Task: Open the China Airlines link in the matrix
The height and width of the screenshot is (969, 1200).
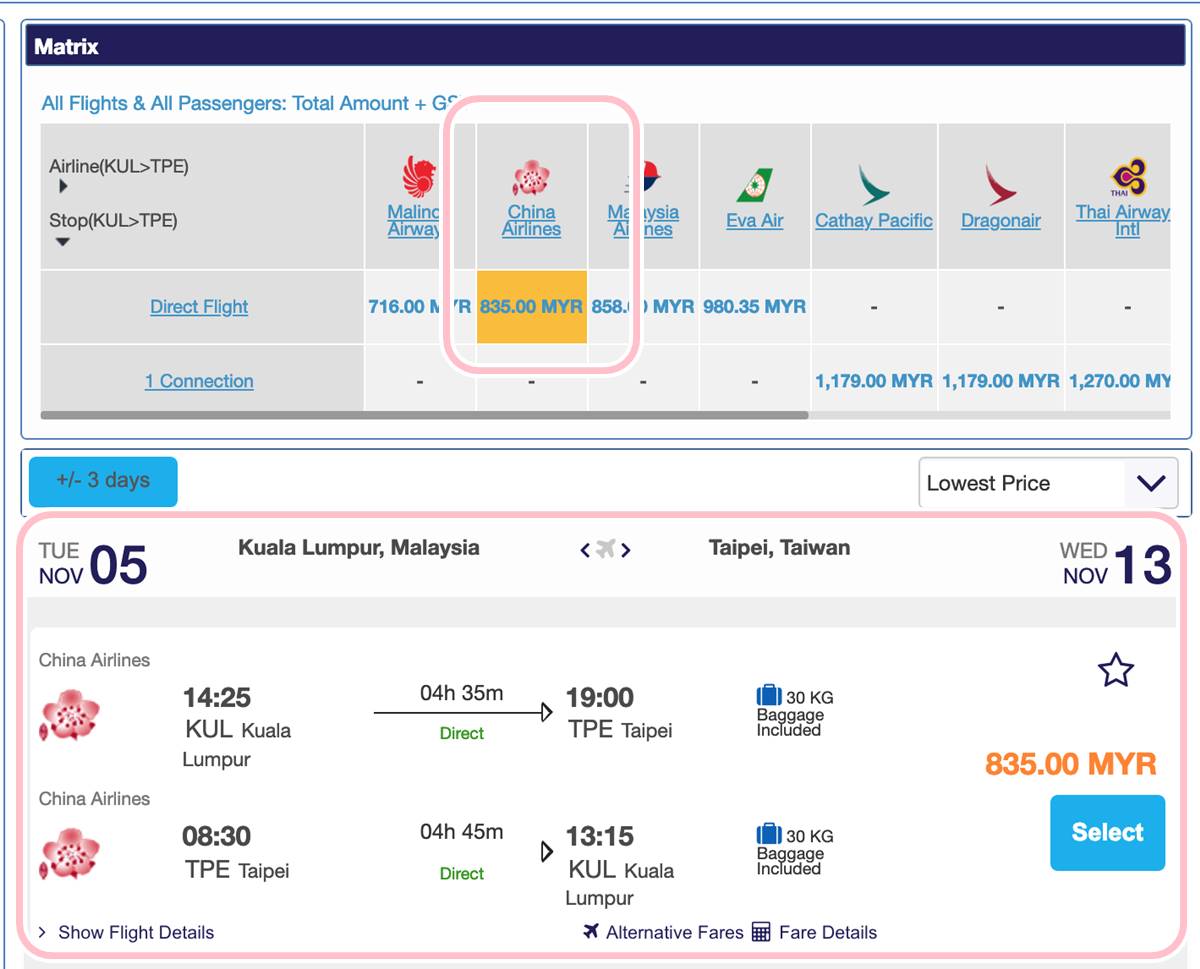Action: coord(531,220)
